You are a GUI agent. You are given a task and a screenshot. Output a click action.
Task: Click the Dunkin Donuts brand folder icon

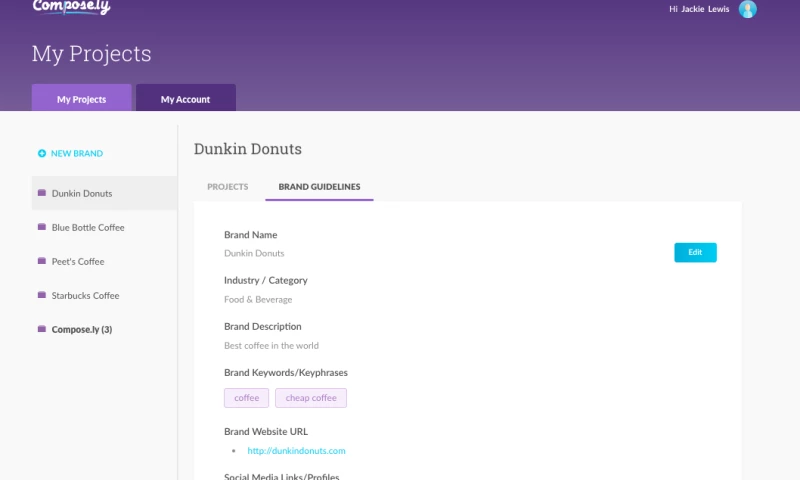tap(42, 193)
